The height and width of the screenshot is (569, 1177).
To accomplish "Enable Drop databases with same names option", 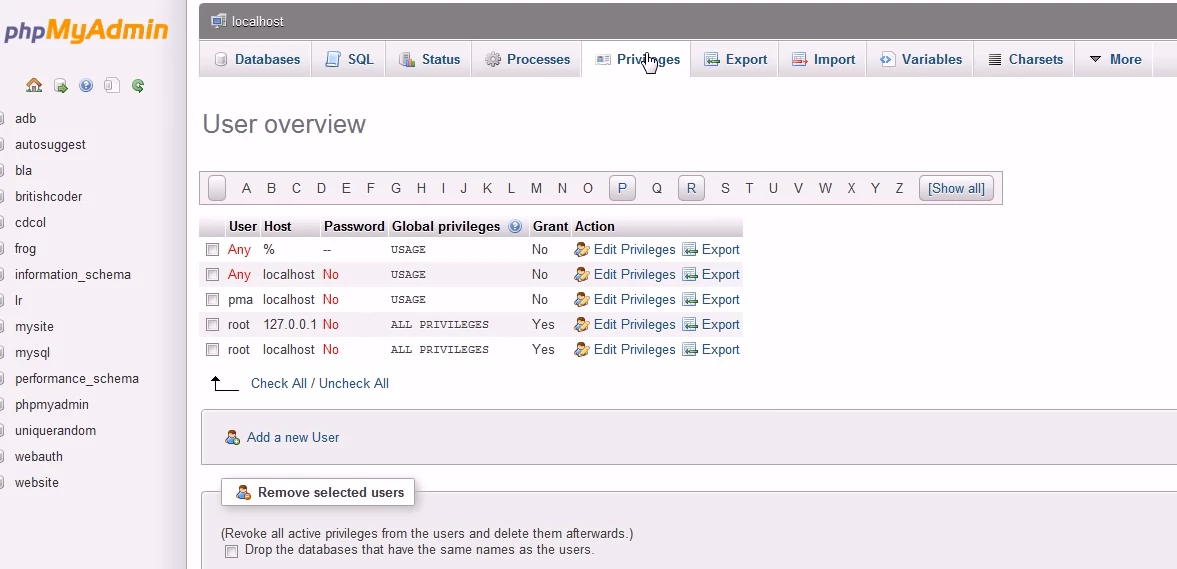I will [x=232, y=551].
